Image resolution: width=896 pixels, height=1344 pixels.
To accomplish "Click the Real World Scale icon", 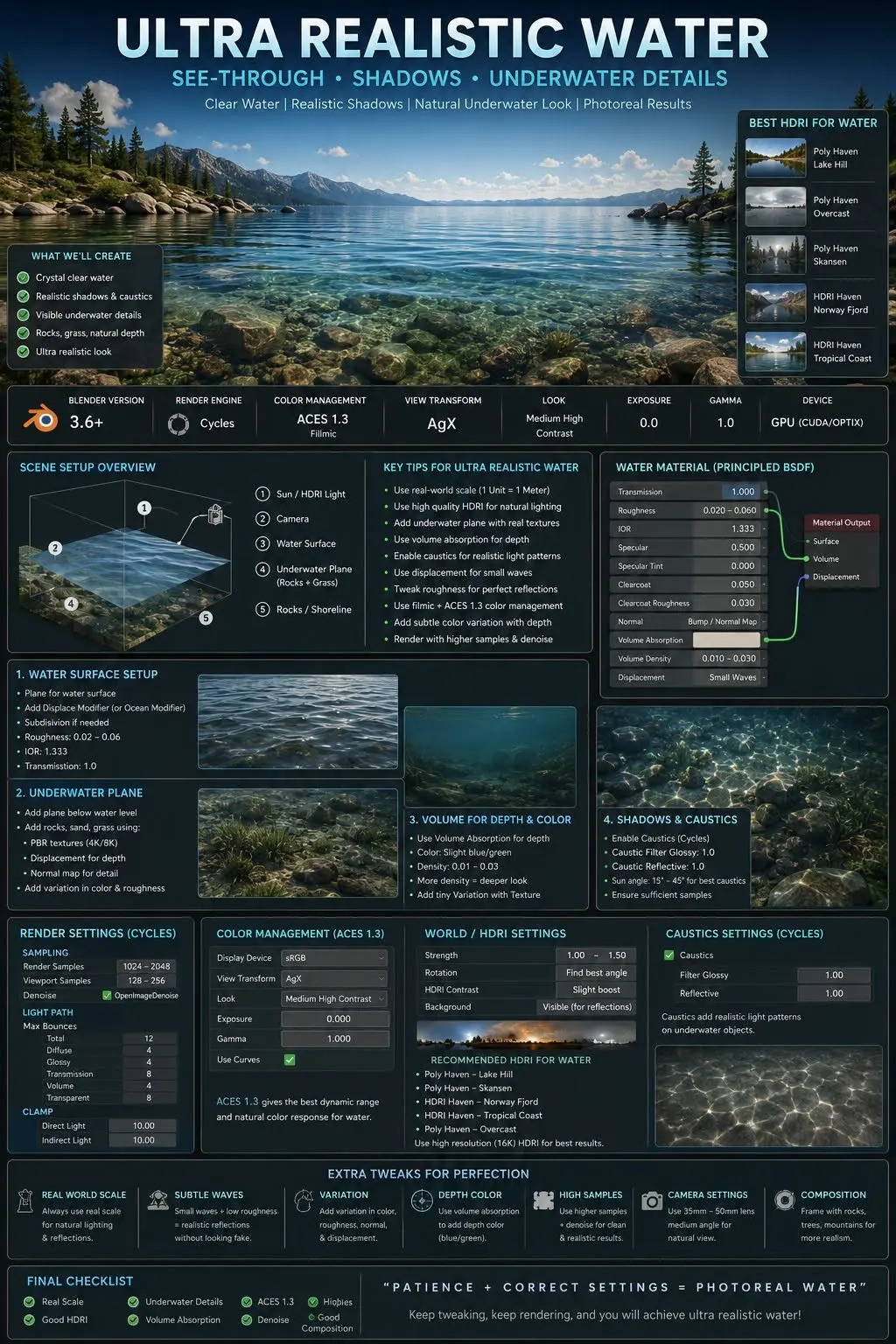I will pyautogui.click(x=25, y=1200).
